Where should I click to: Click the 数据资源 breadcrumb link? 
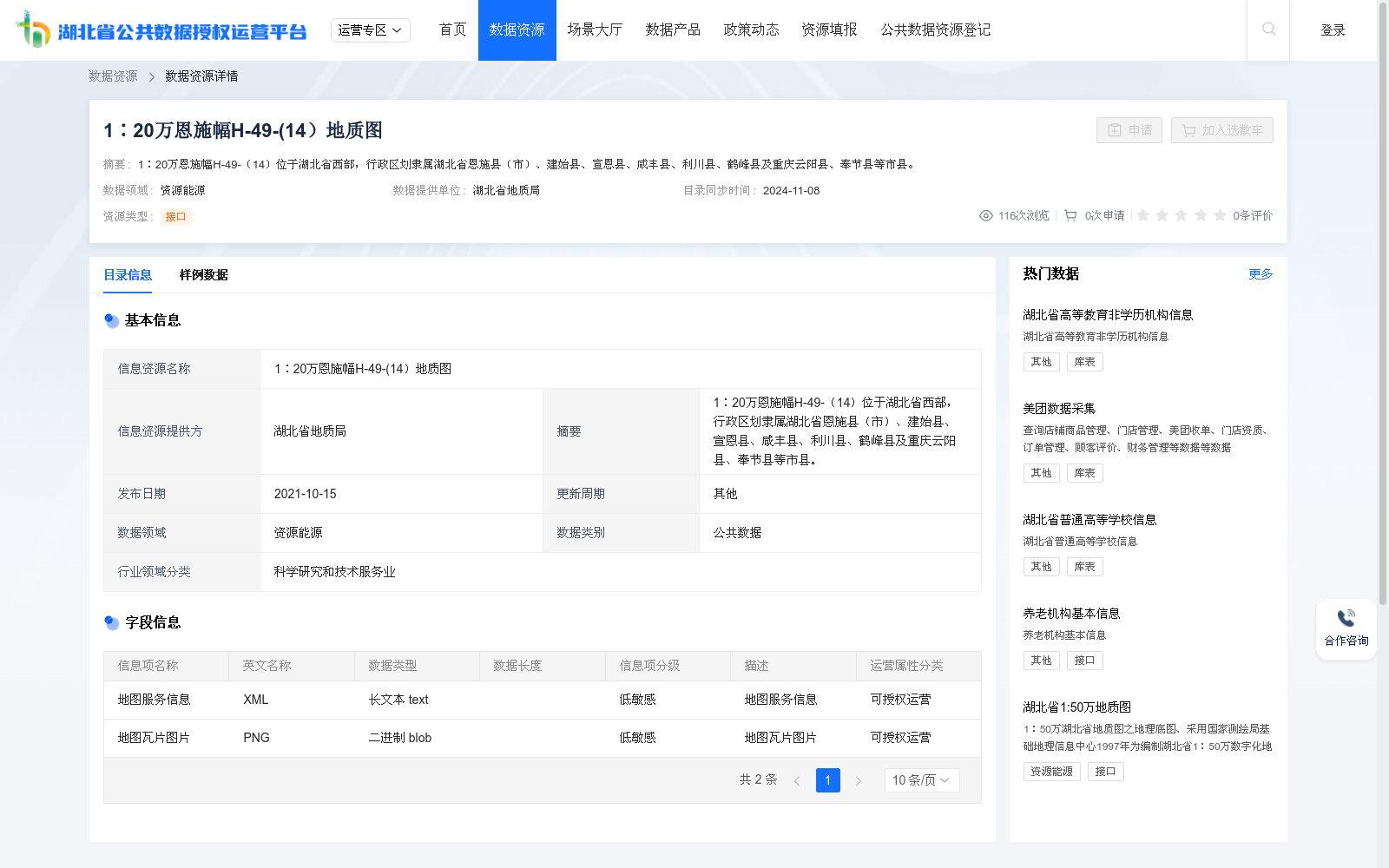pyautogui.click(x=113, y=76)
